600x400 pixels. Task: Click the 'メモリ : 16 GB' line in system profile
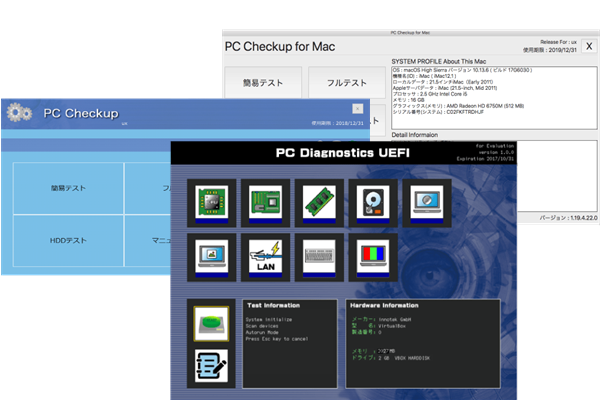coord(408,100)
